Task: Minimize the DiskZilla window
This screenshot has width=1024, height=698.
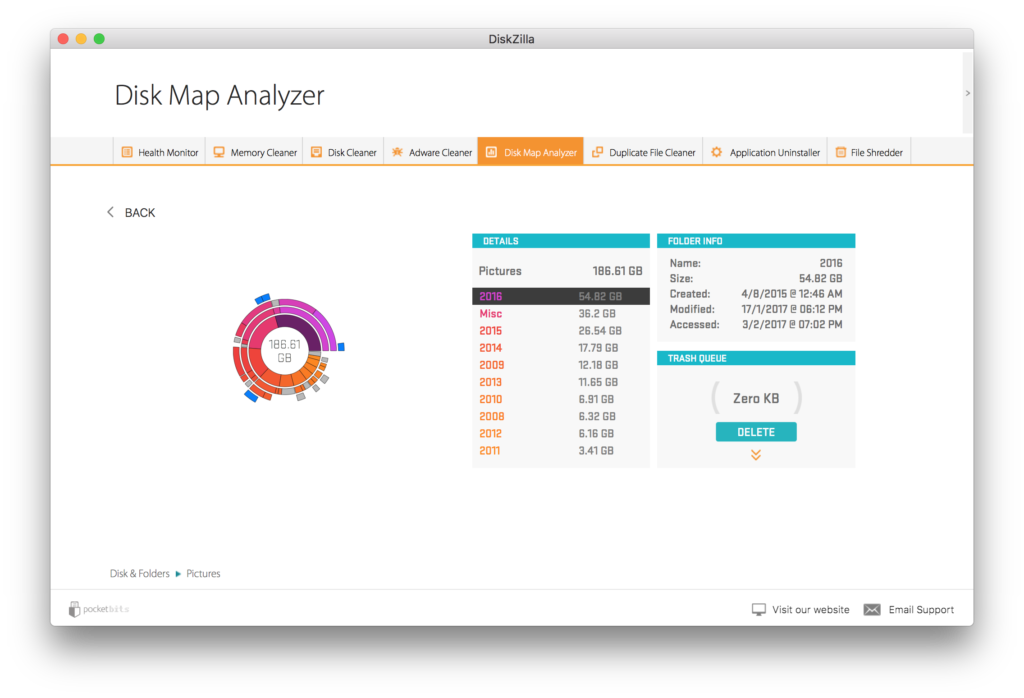Action: click(81, 39)
